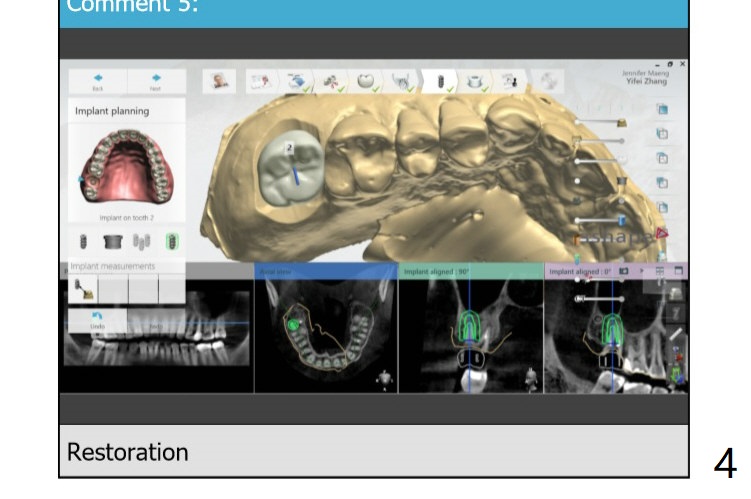The height and width of the screenshot is (499, 751).
Task: Choose the dark sleeve component icon
Action: coord(113,242)
